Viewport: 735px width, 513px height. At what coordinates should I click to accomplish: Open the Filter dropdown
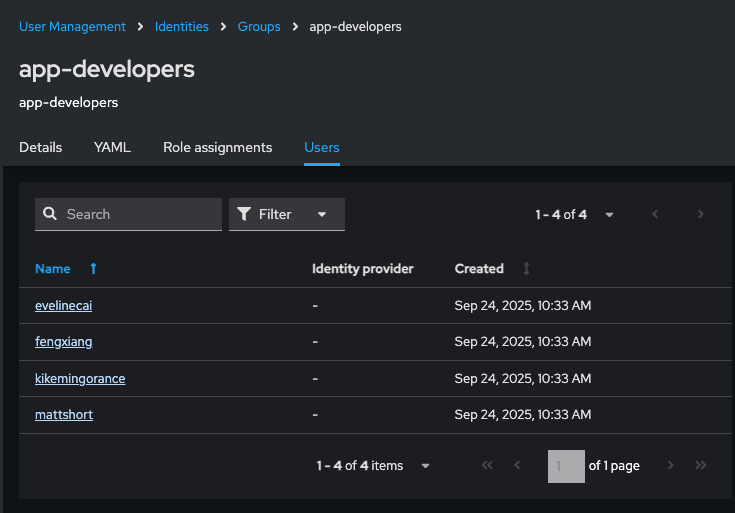tap(287, 214)
